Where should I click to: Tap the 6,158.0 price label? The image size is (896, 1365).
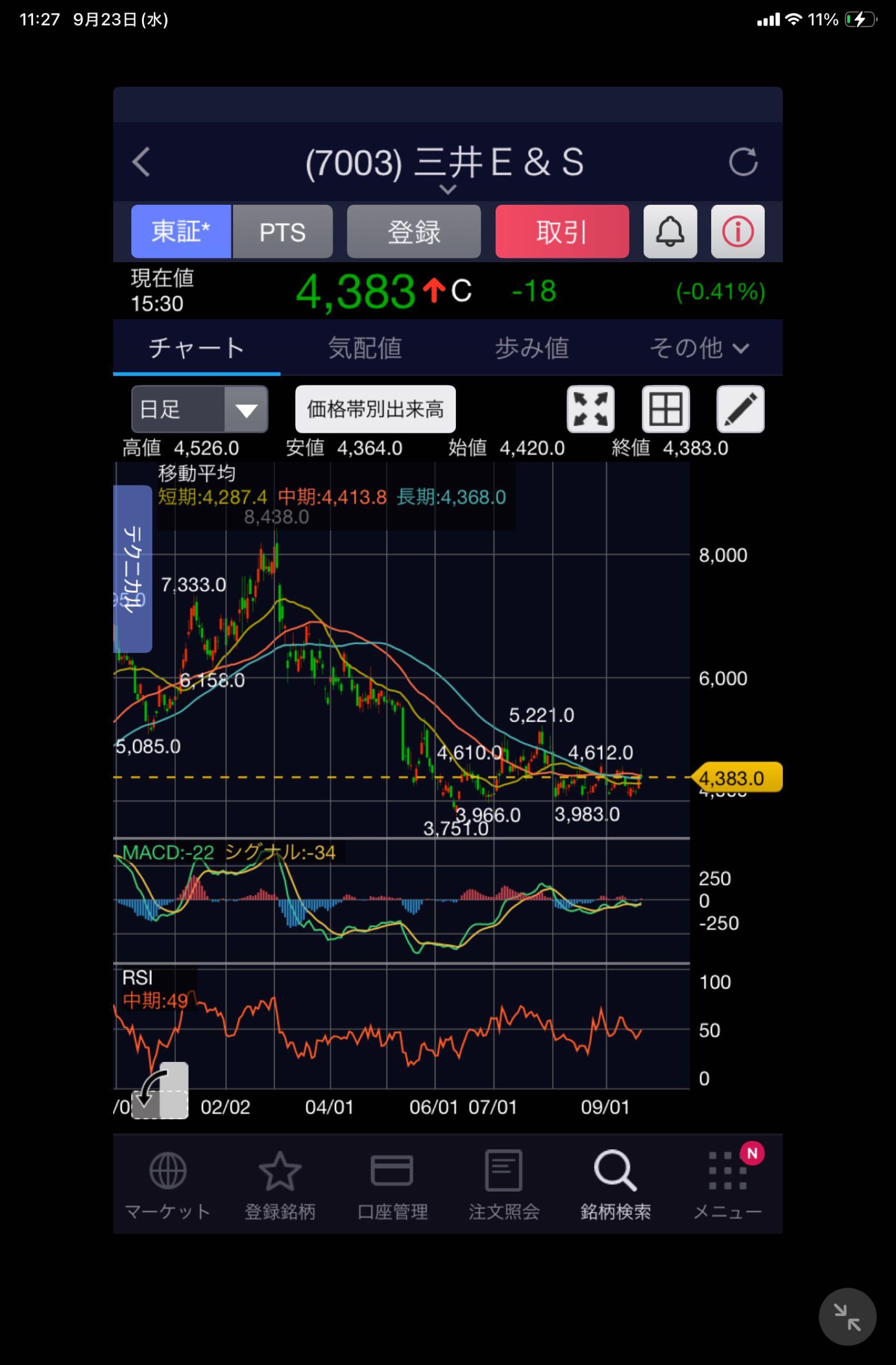(x=212, y=680)
